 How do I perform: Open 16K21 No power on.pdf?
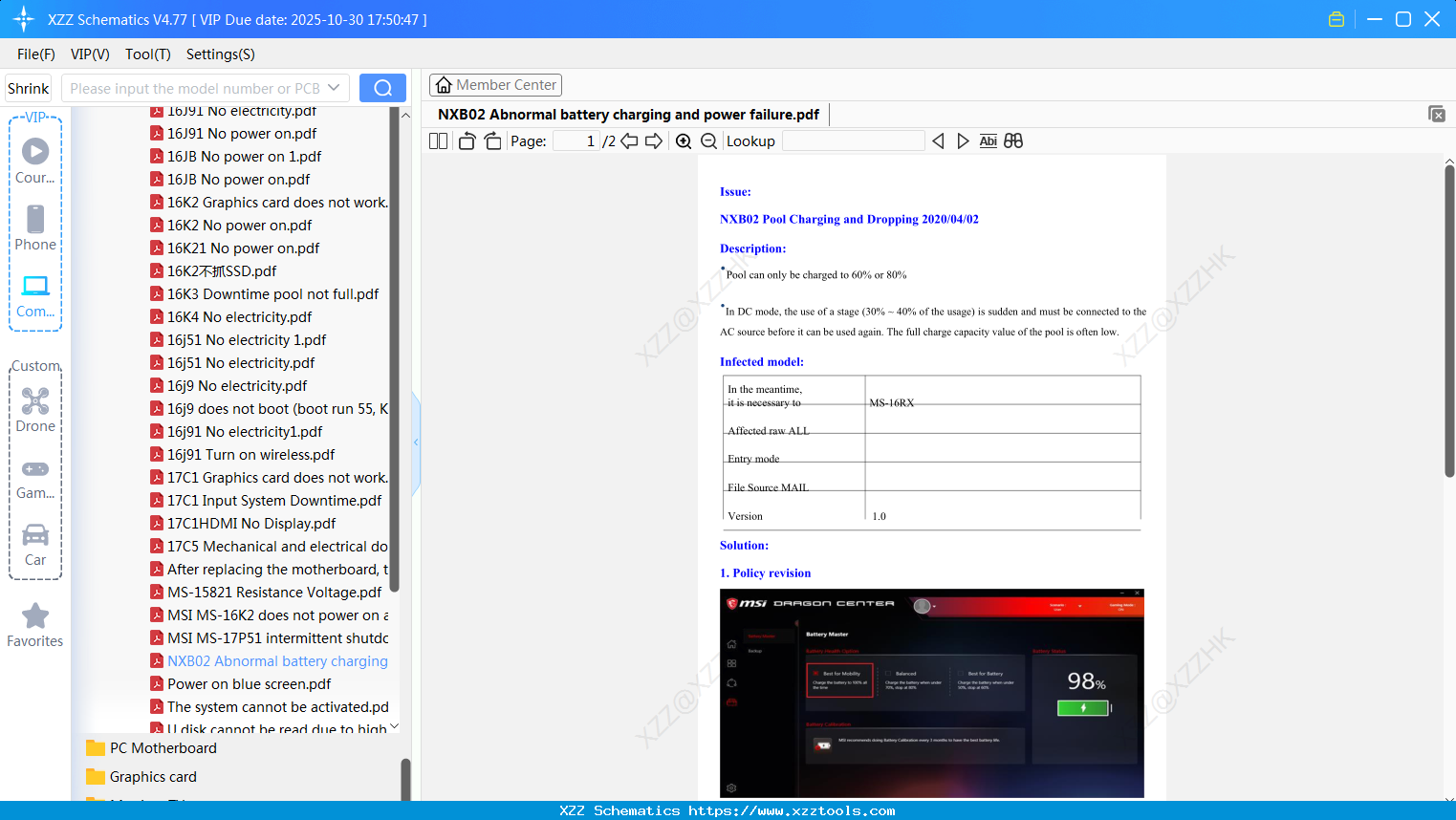(234, 248)
